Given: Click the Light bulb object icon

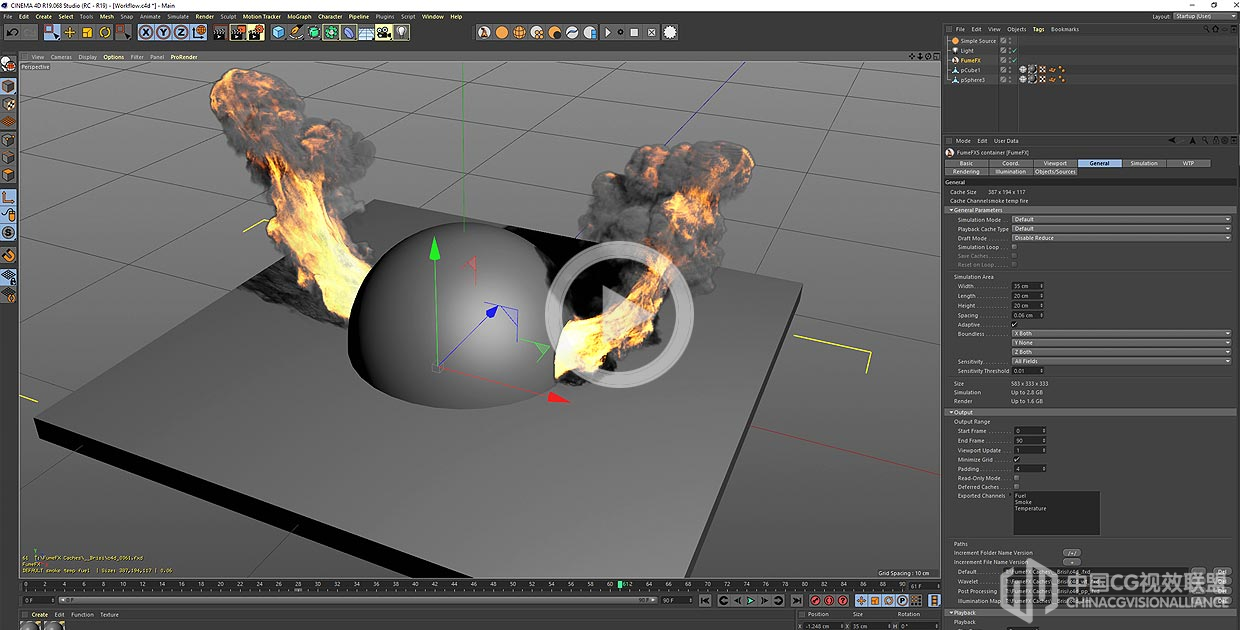Looking at the screenshot, I should click(401, 32).
